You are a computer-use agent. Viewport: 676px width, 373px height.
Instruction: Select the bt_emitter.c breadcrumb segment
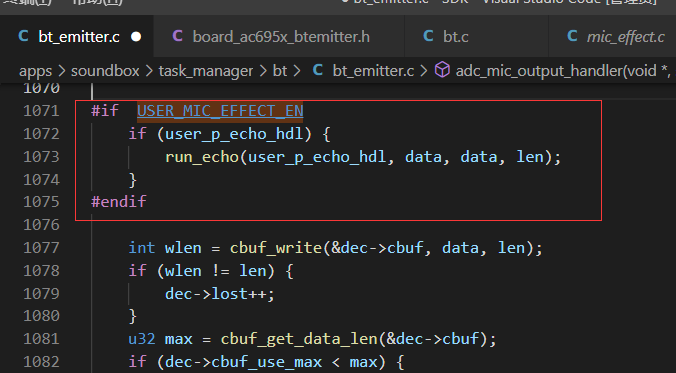(373, 71)
